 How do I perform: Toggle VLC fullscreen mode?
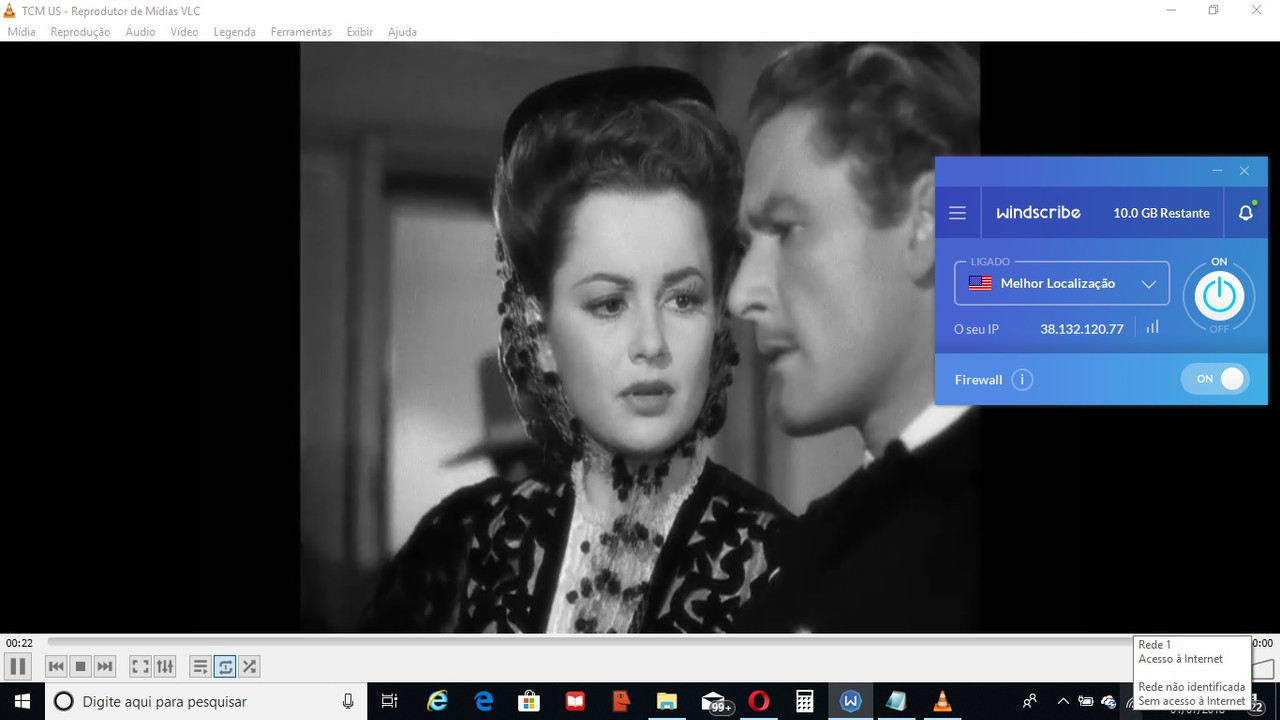pos(141,666)
